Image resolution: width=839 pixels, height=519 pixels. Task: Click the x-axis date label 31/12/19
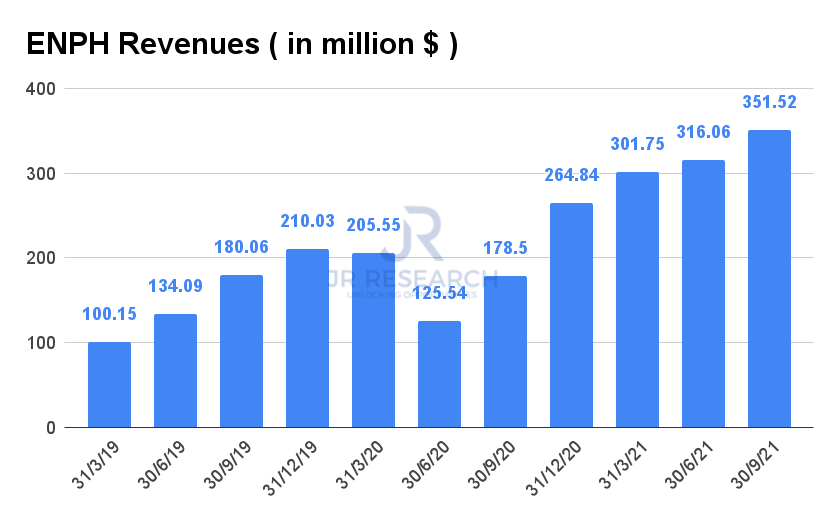291,468
